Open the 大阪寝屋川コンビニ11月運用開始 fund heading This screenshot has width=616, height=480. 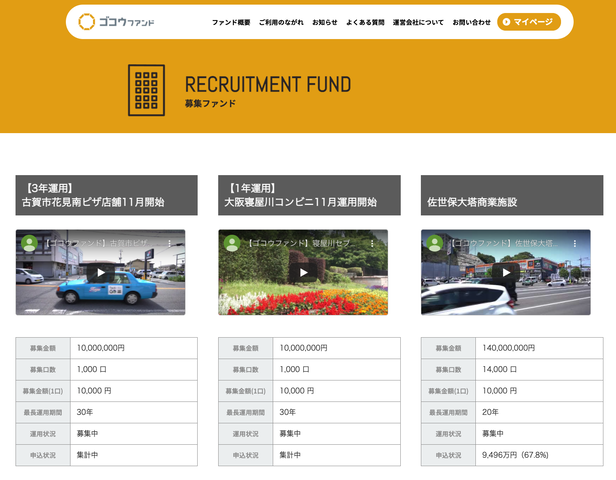point(309,195)
